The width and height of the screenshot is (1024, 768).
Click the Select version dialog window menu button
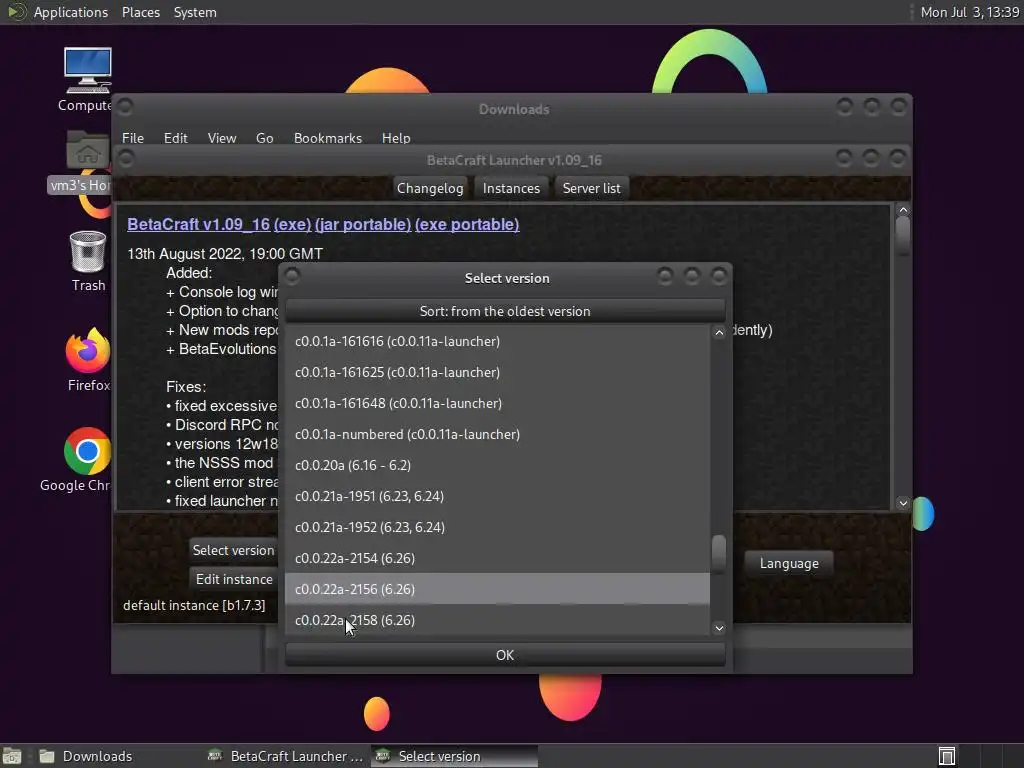click(x=293, y=276)
